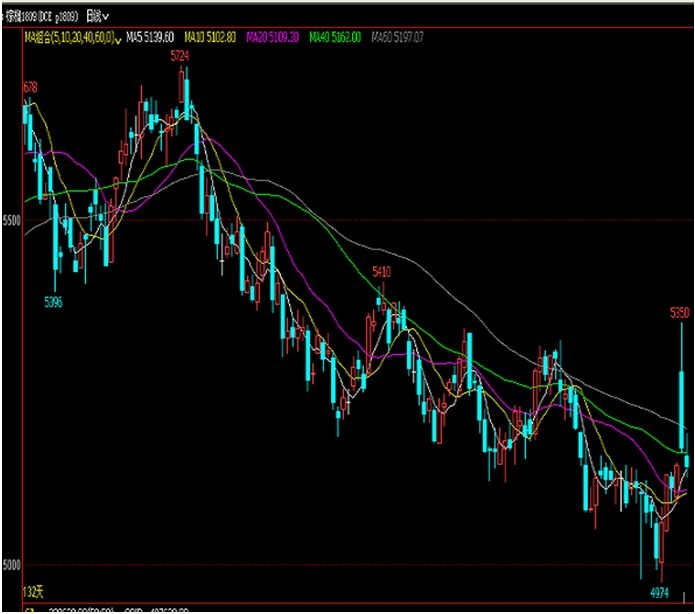This screenshot has width=695, height=614.
Task: Select the cyan candle above the 4974 low
Action: (657, 541)
